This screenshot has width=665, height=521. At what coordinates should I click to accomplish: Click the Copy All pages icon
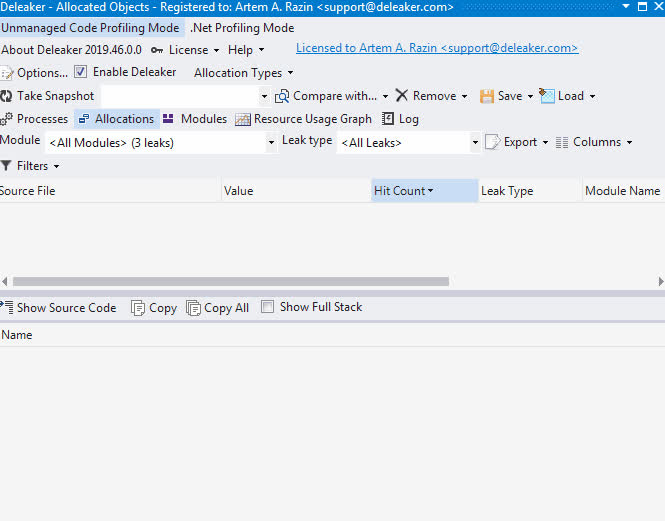[193, 308]
